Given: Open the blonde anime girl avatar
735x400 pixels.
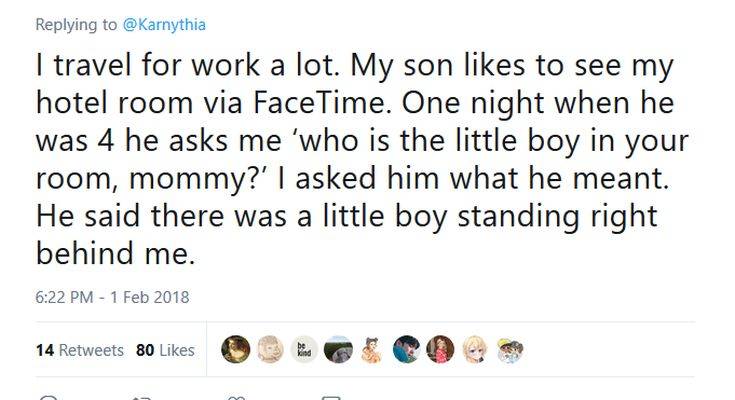Looking at the screenshot, I should tap(474, 349).
